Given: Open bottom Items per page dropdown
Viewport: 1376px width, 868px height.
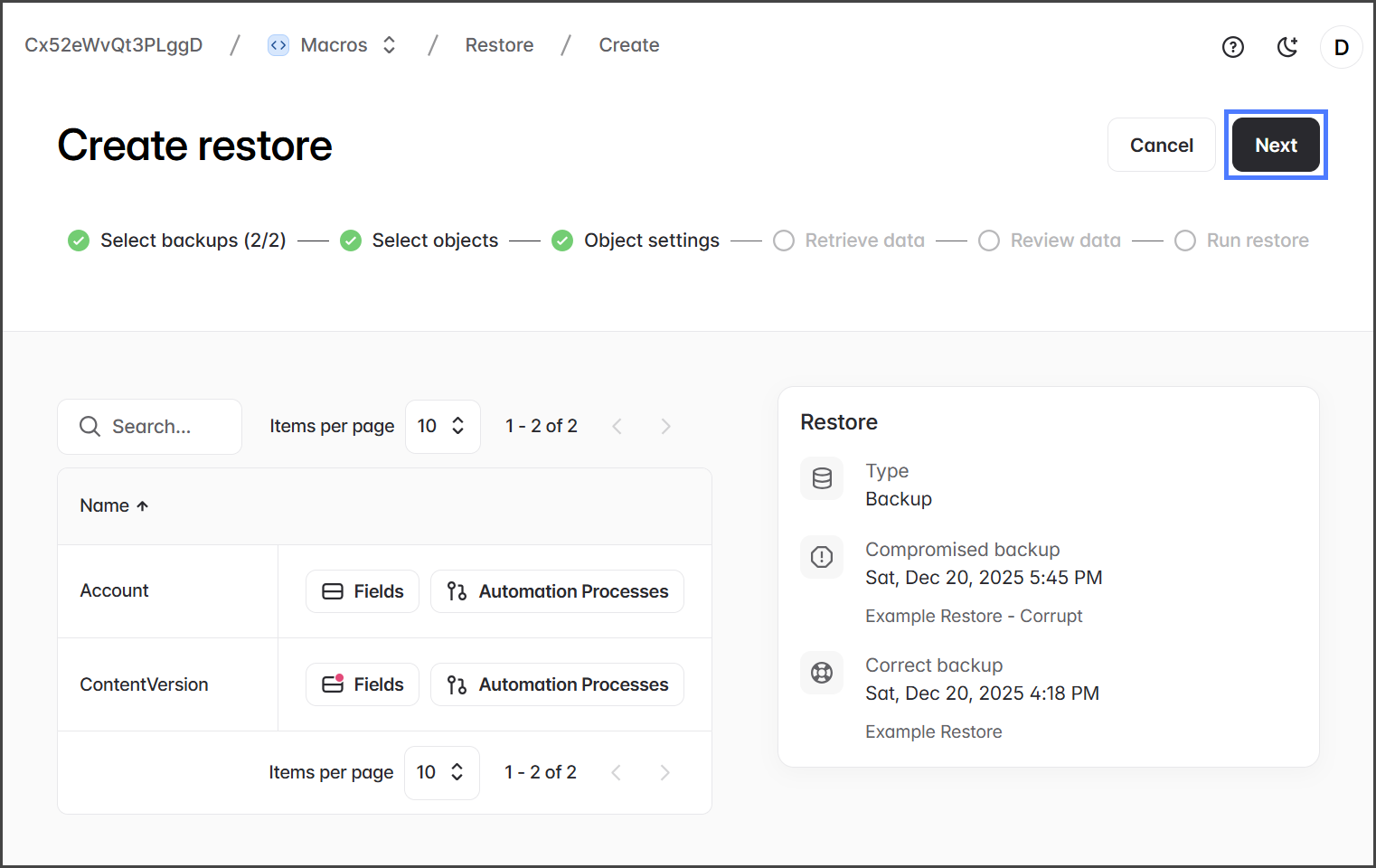Looking at the screenshot, I should pyautogui.click(x=441, y=773).
